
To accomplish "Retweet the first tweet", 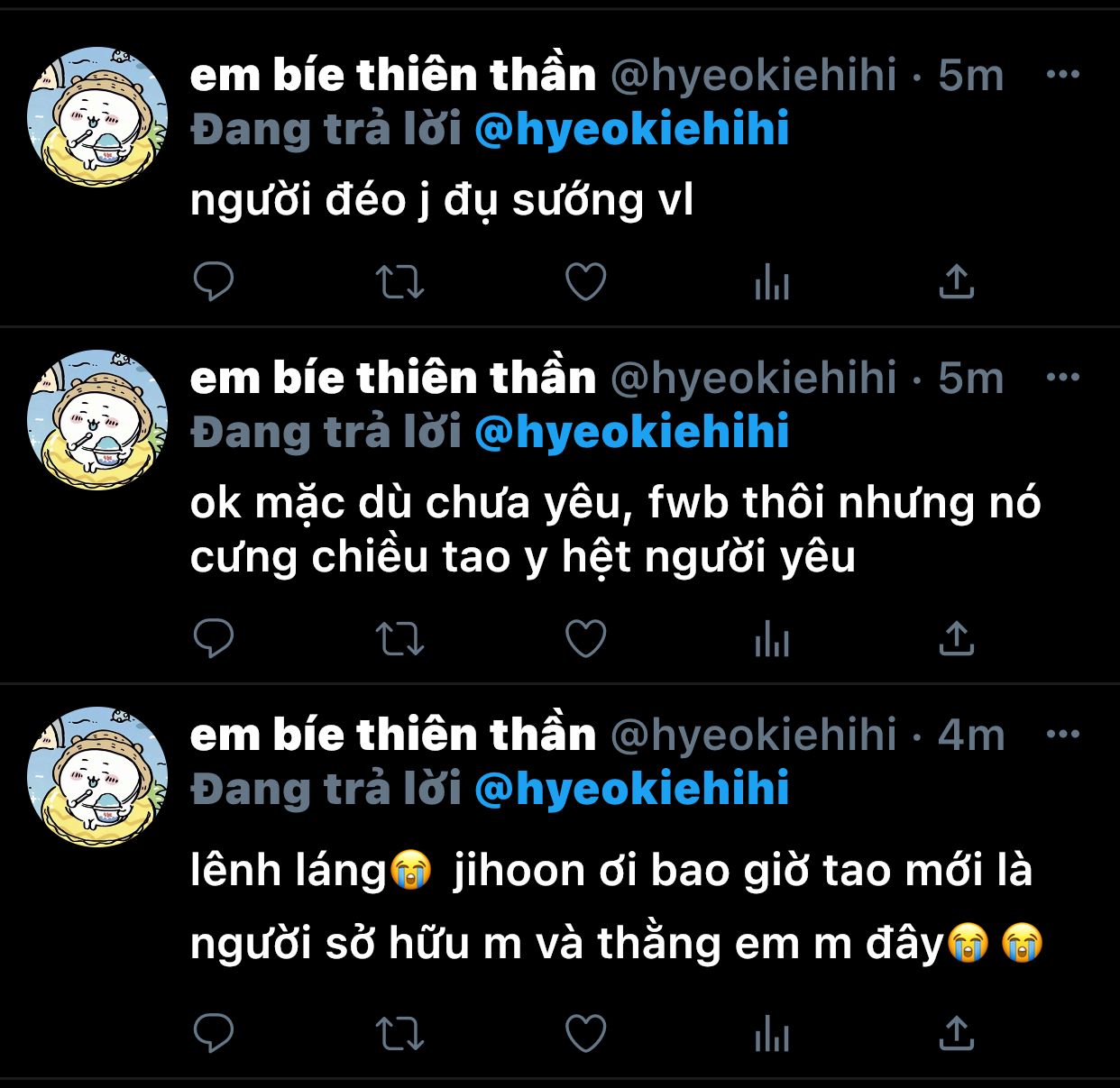I will point(399,282).
